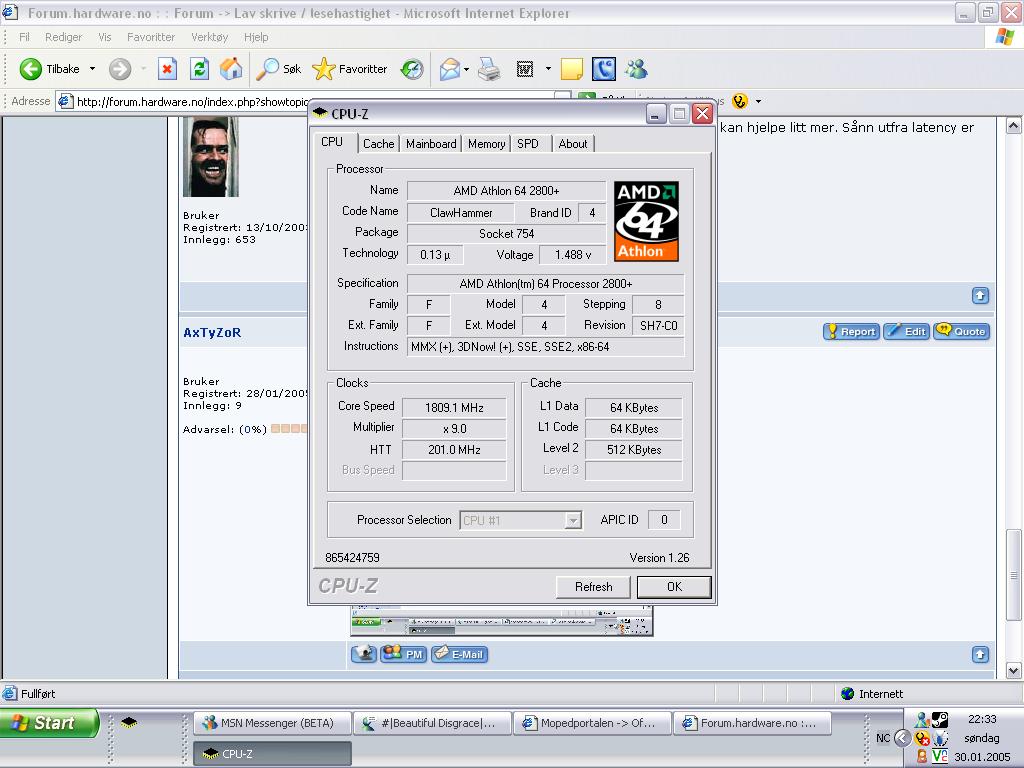Click the mail envelope icon

(x=449, y=69)
